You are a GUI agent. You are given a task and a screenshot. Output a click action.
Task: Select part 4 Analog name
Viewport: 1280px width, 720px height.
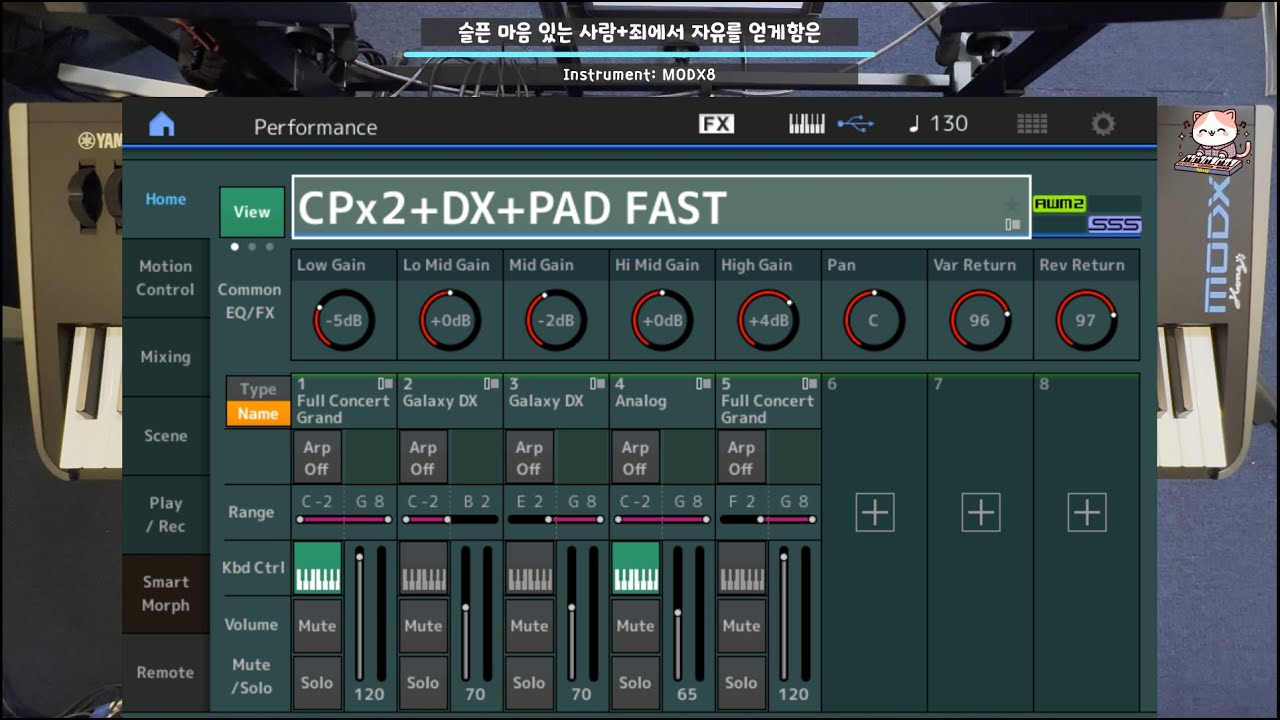tap(640, 401)
